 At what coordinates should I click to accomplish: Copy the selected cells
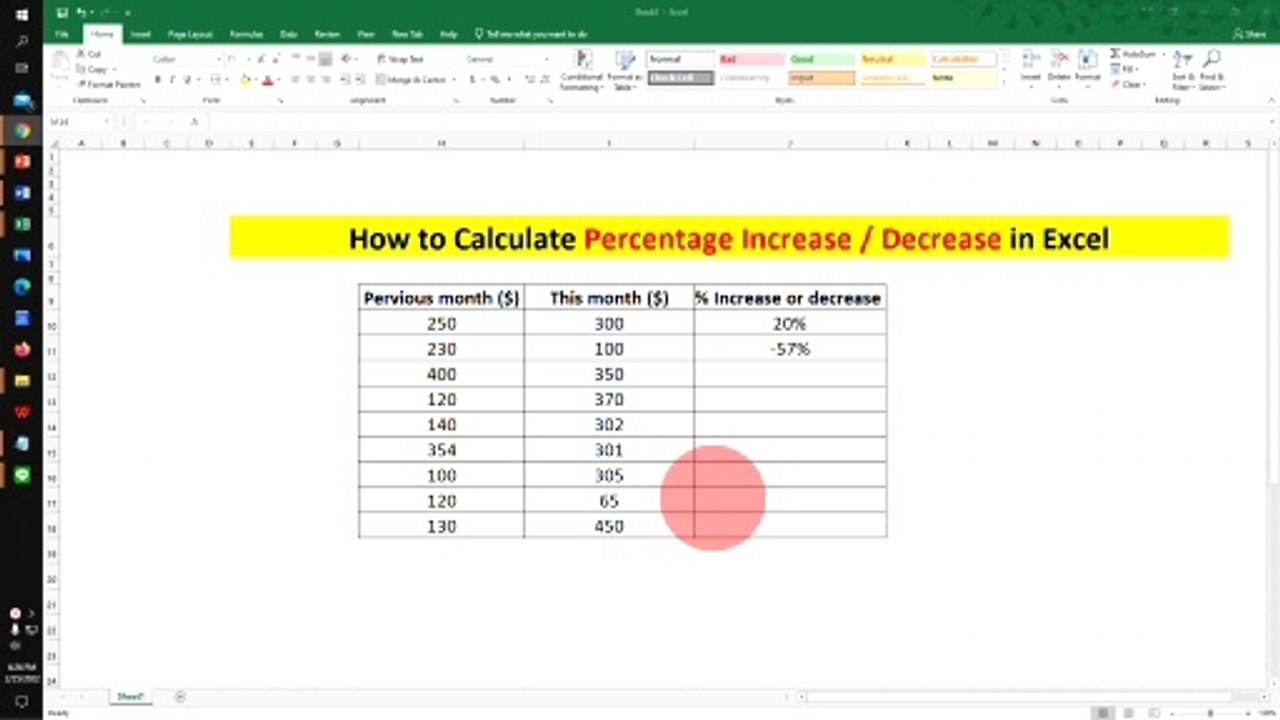point(93,69)
